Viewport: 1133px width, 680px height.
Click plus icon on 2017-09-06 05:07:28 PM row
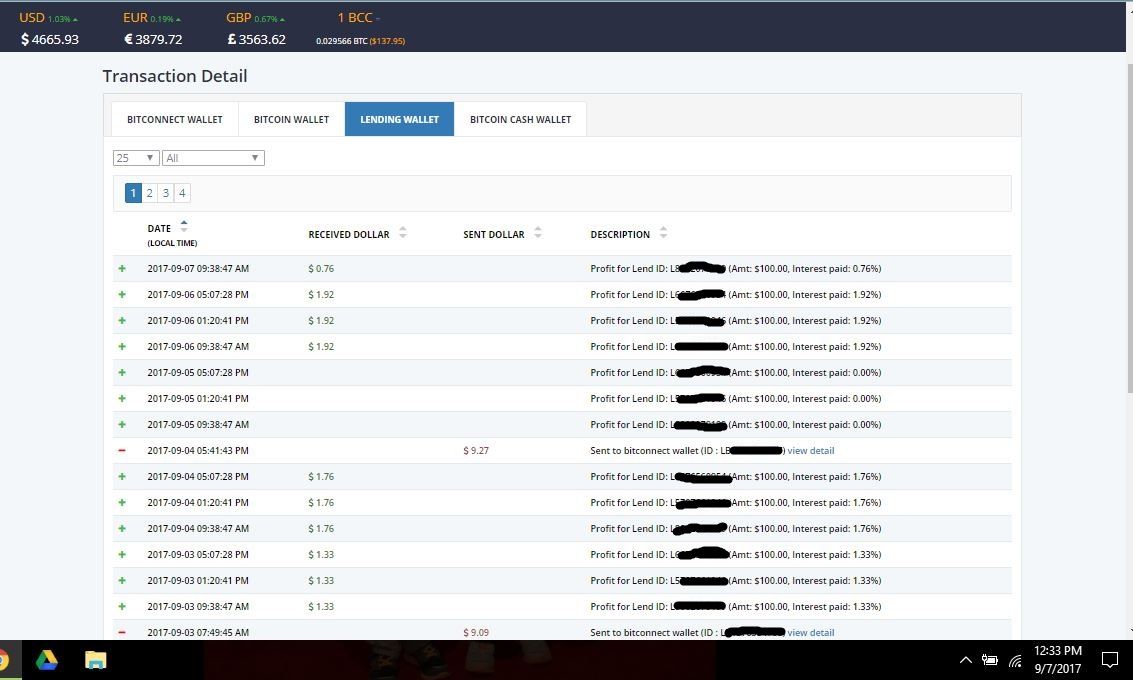122,294
